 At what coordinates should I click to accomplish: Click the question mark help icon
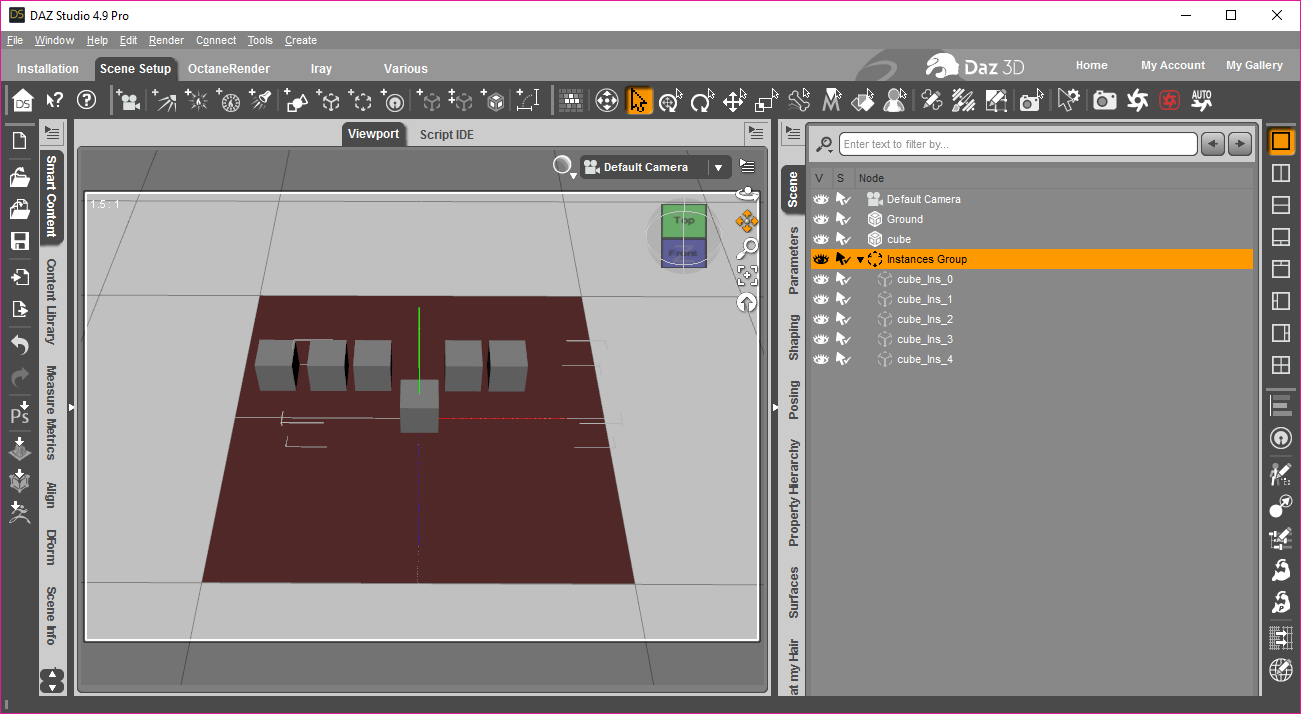point(86,100)
